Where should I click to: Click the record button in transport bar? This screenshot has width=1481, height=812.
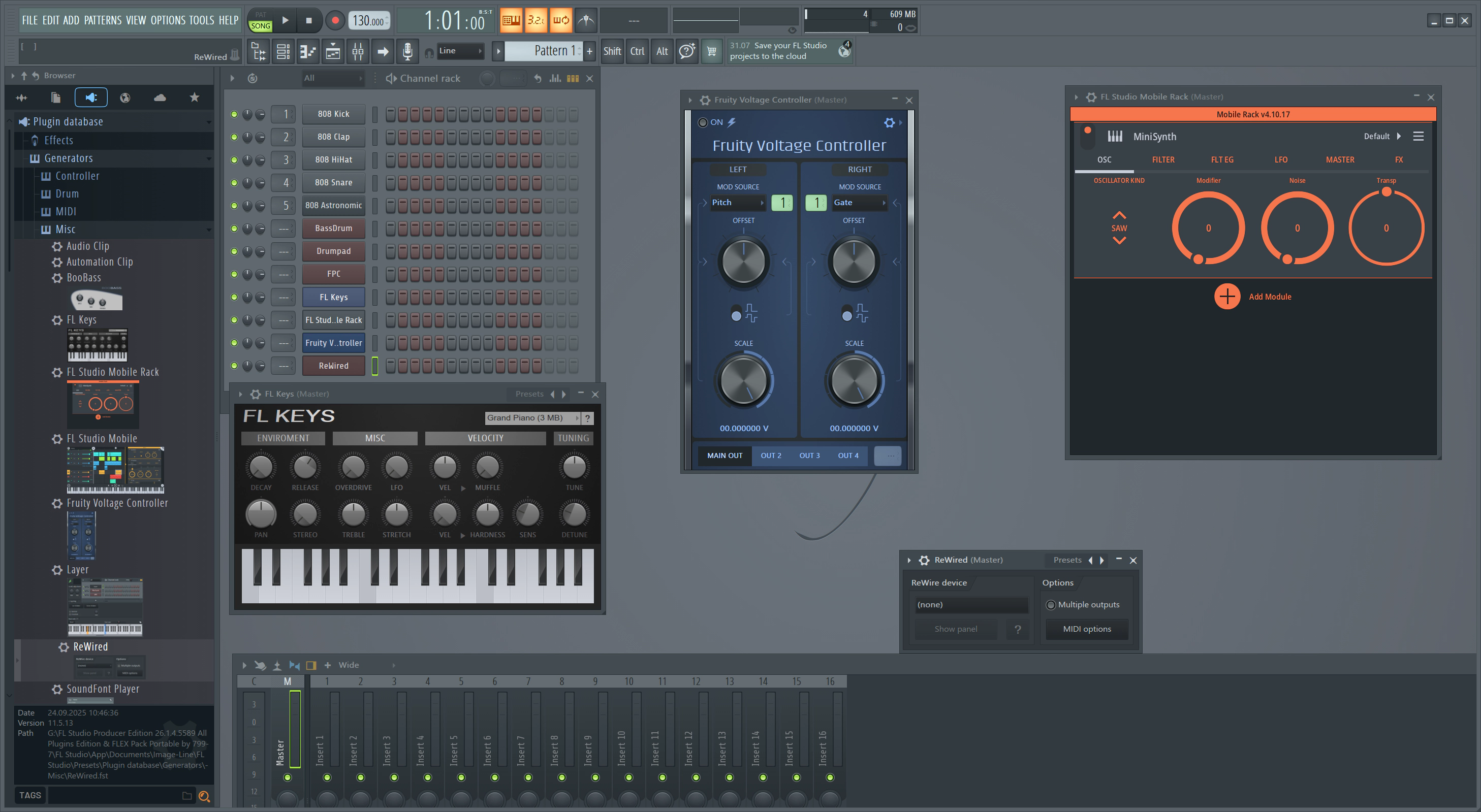[335, 21]
